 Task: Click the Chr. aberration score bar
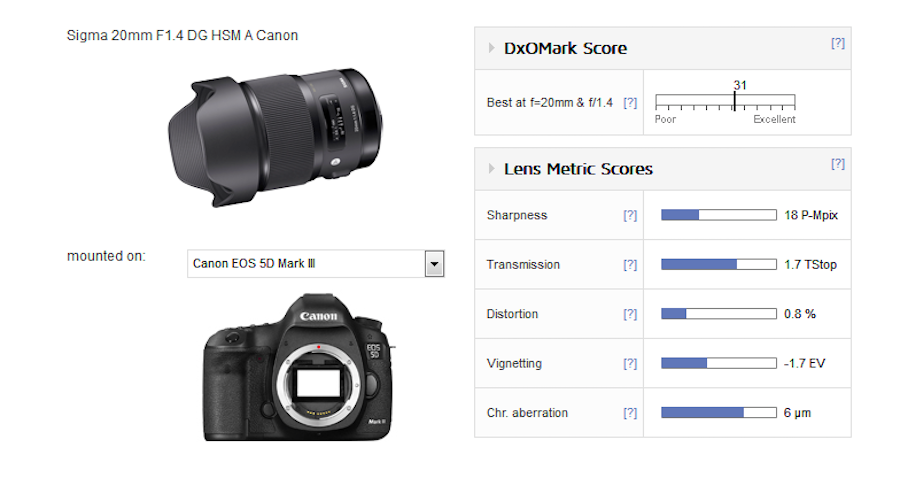pyautogui.click(x=718, y=413)
